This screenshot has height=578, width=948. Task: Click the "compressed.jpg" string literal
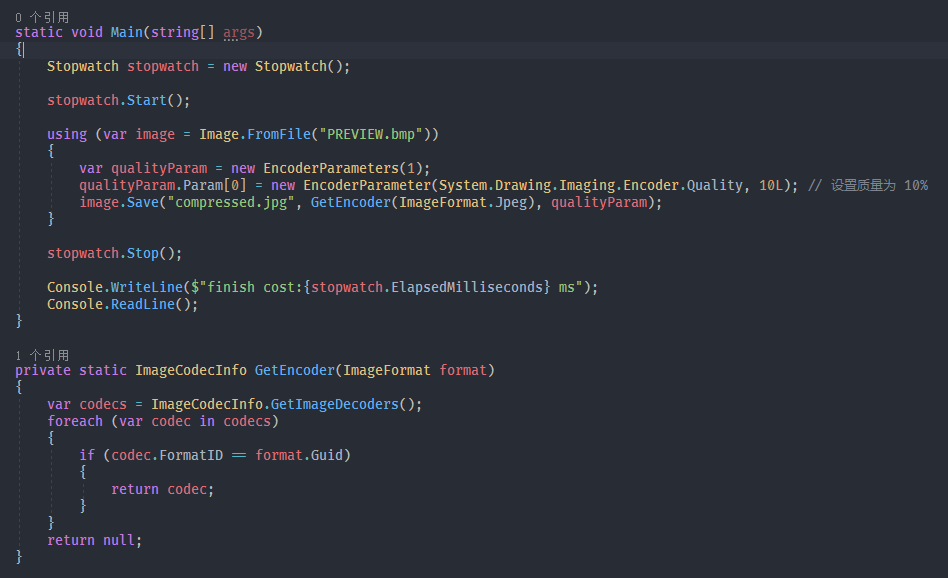(231, 203)
